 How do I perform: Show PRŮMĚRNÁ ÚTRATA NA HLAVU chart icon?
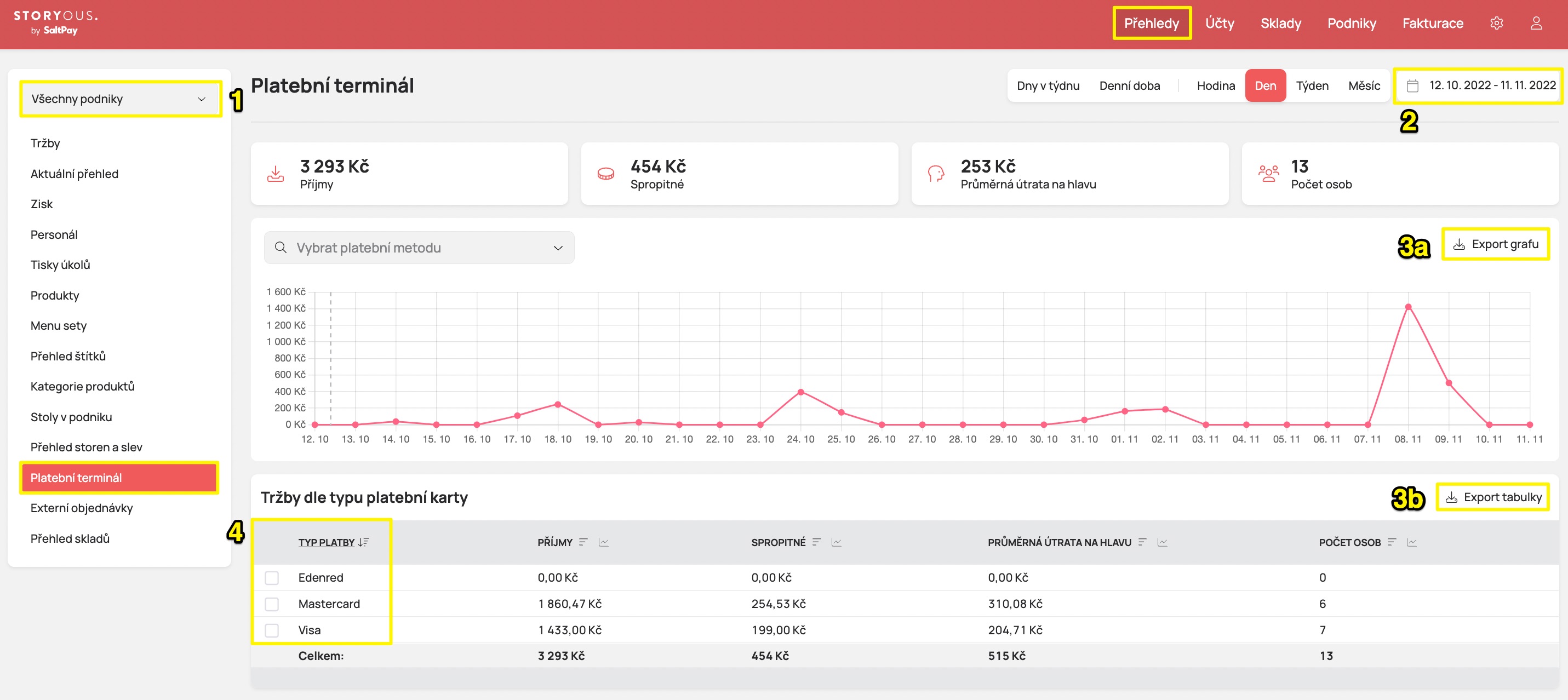point(1162,542)
